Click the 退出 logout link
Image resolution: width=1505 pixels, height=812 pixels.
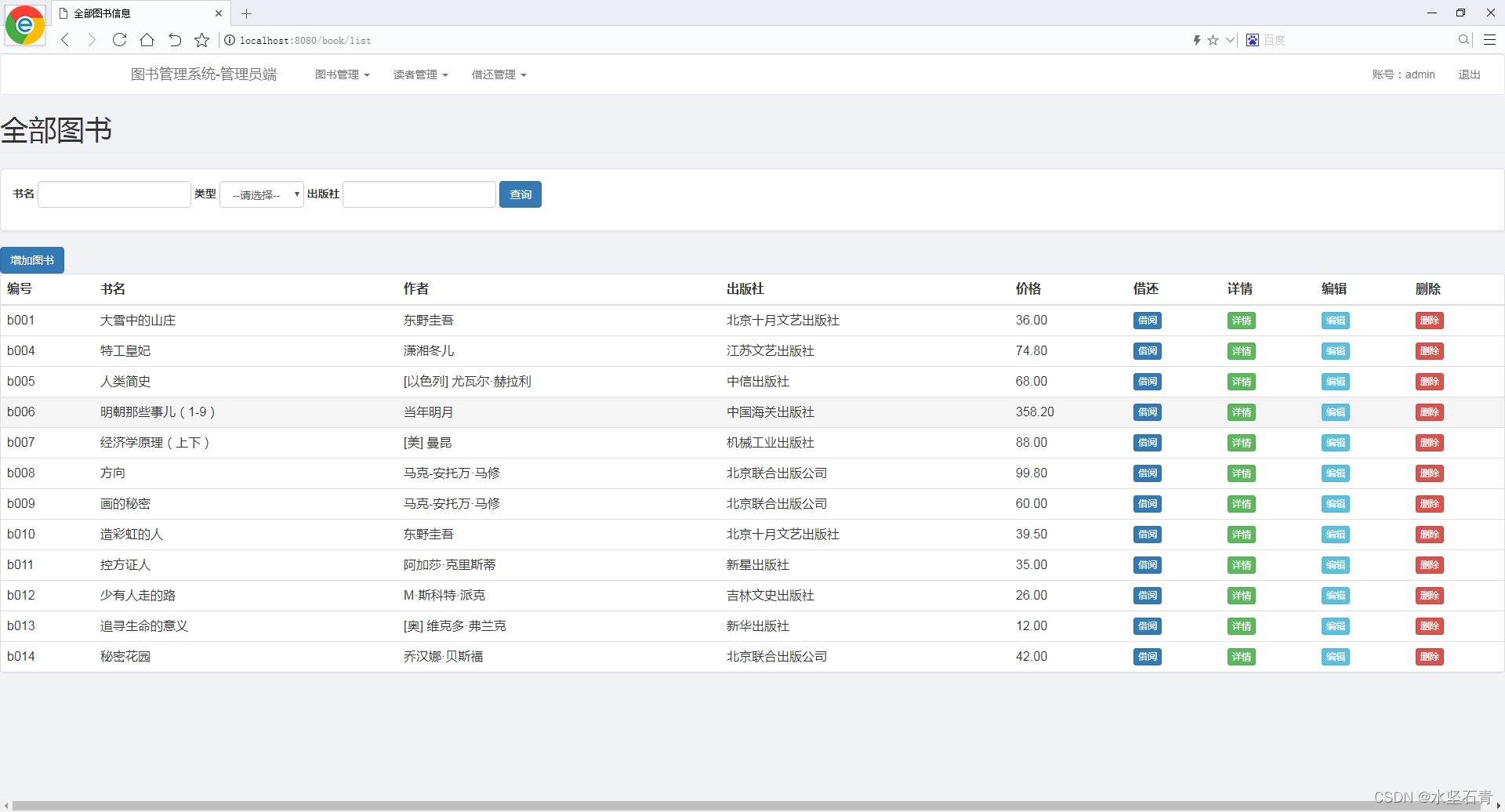pos(1469,74)
